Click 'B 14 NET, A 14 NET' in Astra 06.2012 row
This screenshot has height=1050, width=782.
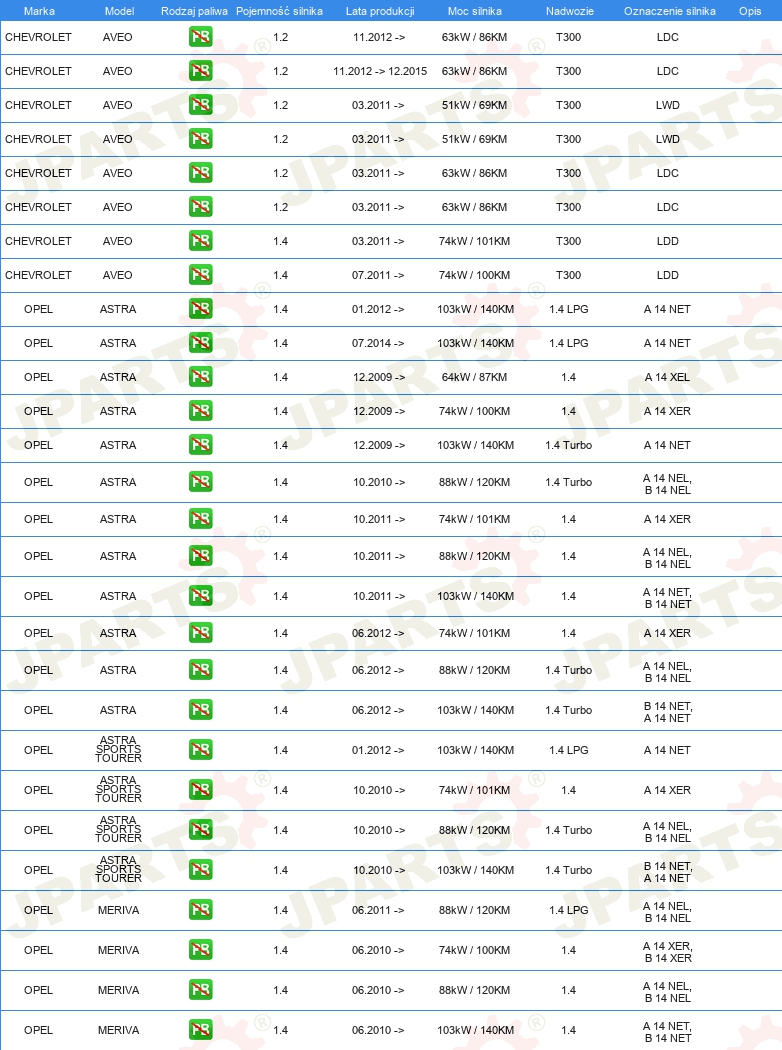668,712
